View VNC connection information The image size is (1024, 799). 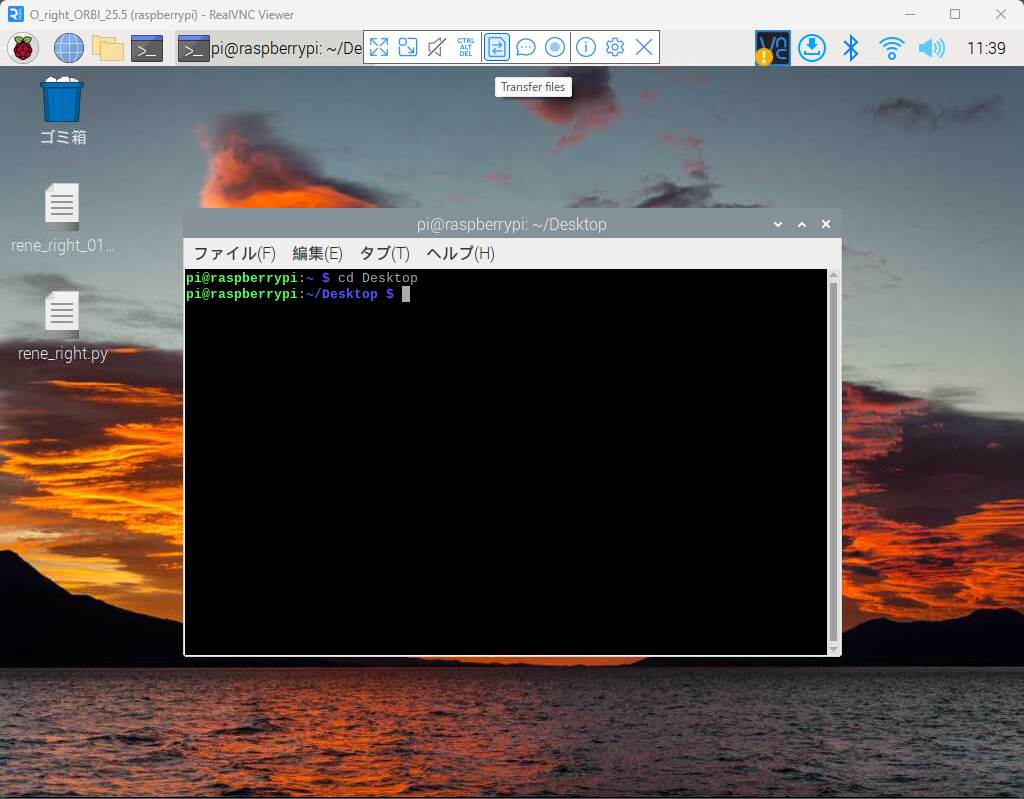click(x=584, y=46)
